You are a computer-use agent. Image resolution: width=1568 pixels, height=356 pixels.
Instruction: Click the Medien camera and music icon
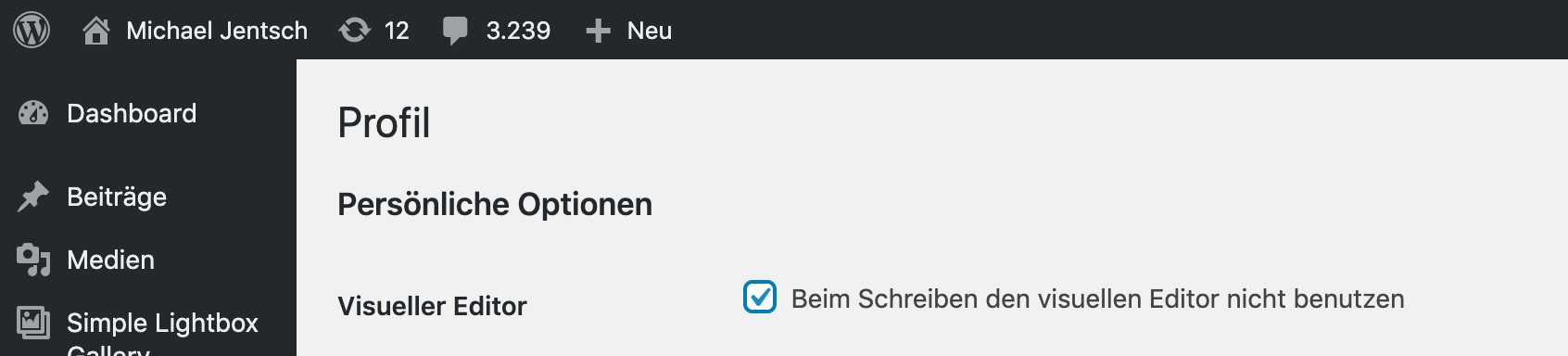pyautogui.click(x=33, y=260)
